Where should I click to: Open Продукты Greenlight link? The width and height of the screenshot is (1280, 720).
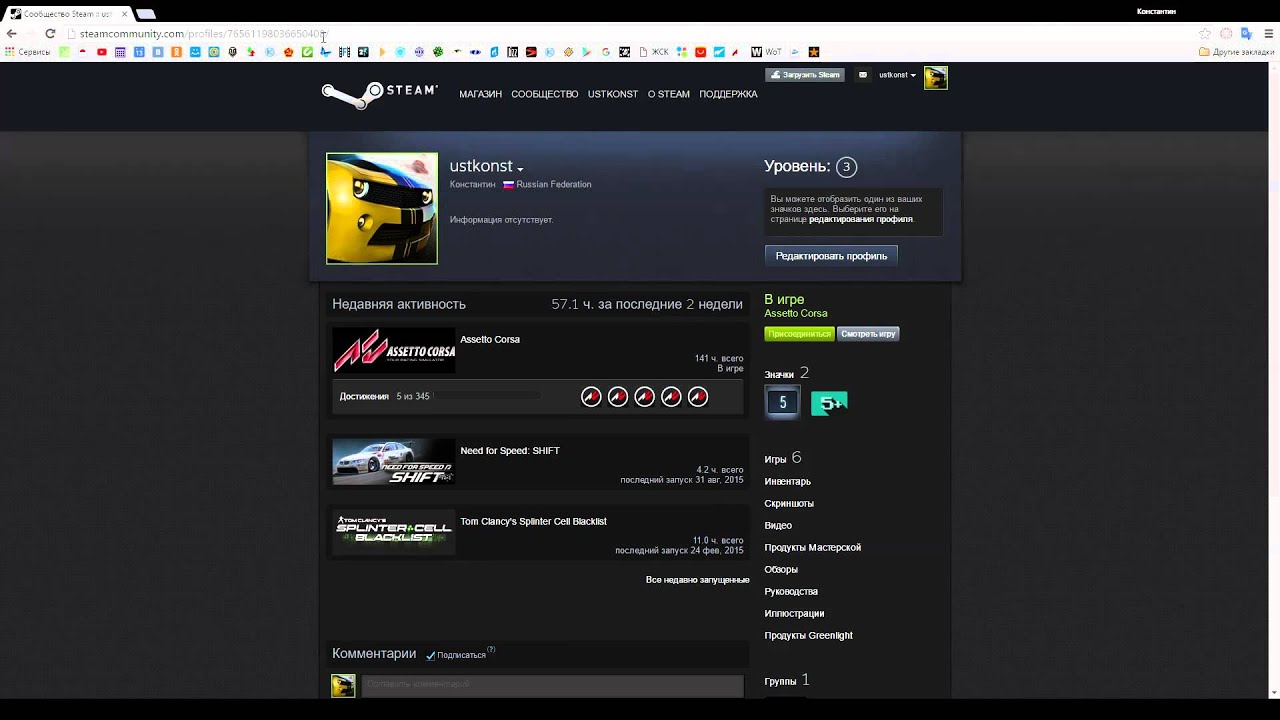point(808,636)
